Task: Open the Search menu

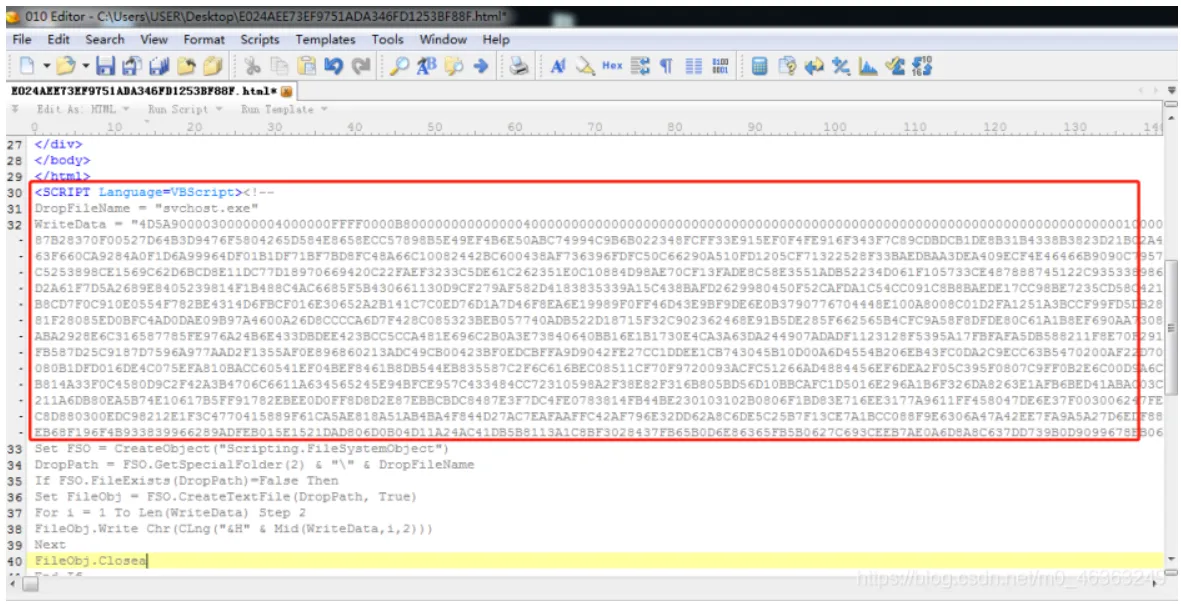Action: point(105,39)
